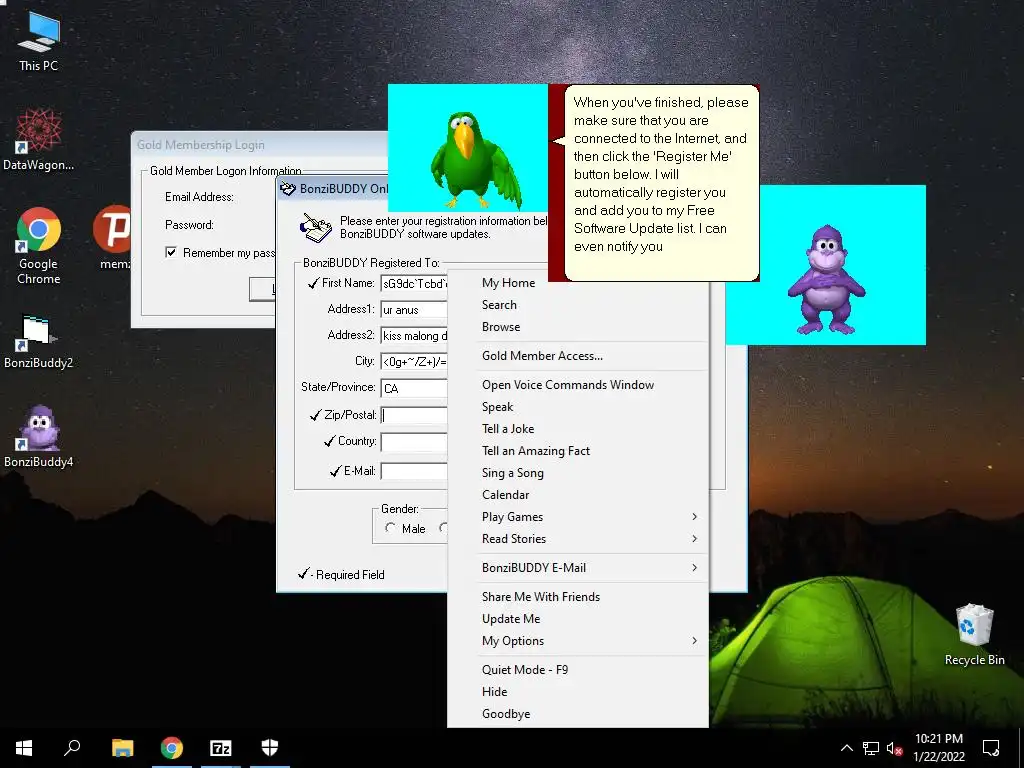The image size is (1024, 768).
Task: Click the speech balloon text
Action: coord(661,174)
